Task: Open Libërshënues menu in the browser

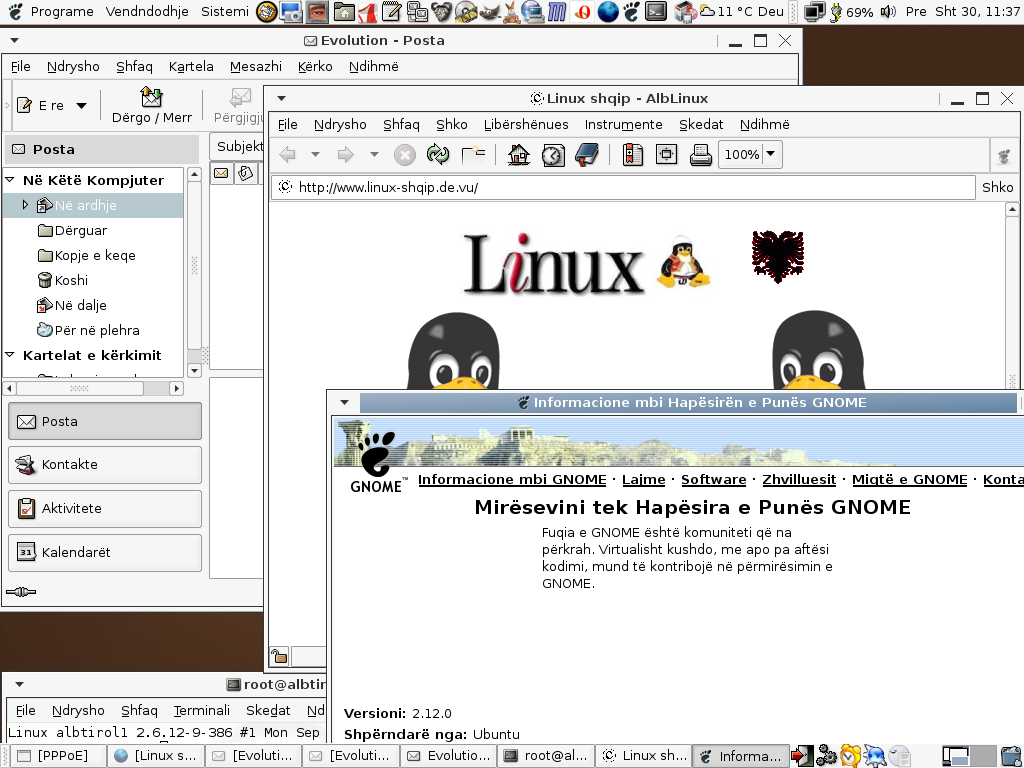Action: 526,124
